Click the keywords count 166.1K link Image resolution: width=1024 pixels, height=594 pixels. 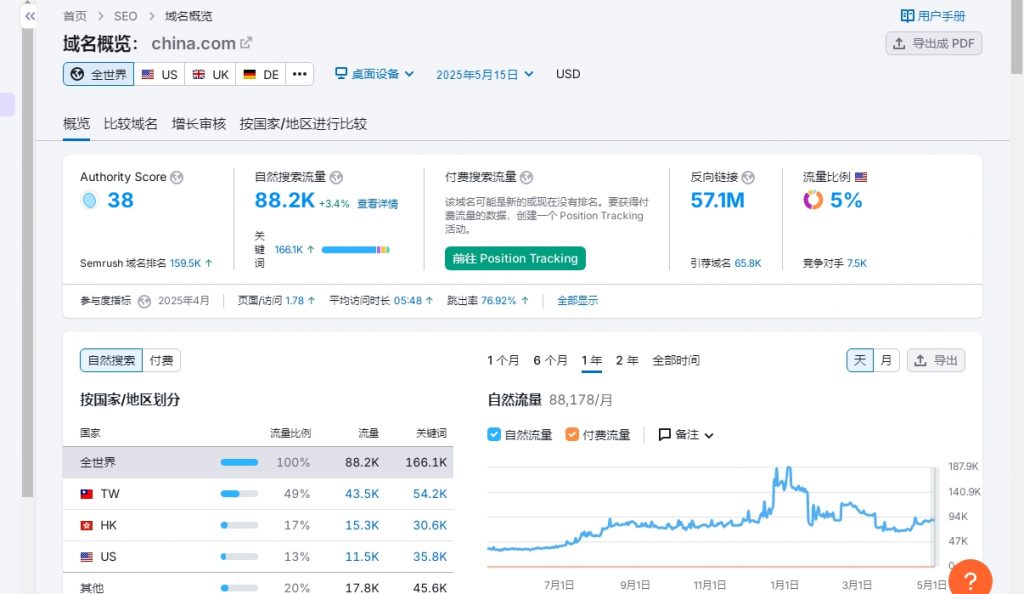pos(289,249)
